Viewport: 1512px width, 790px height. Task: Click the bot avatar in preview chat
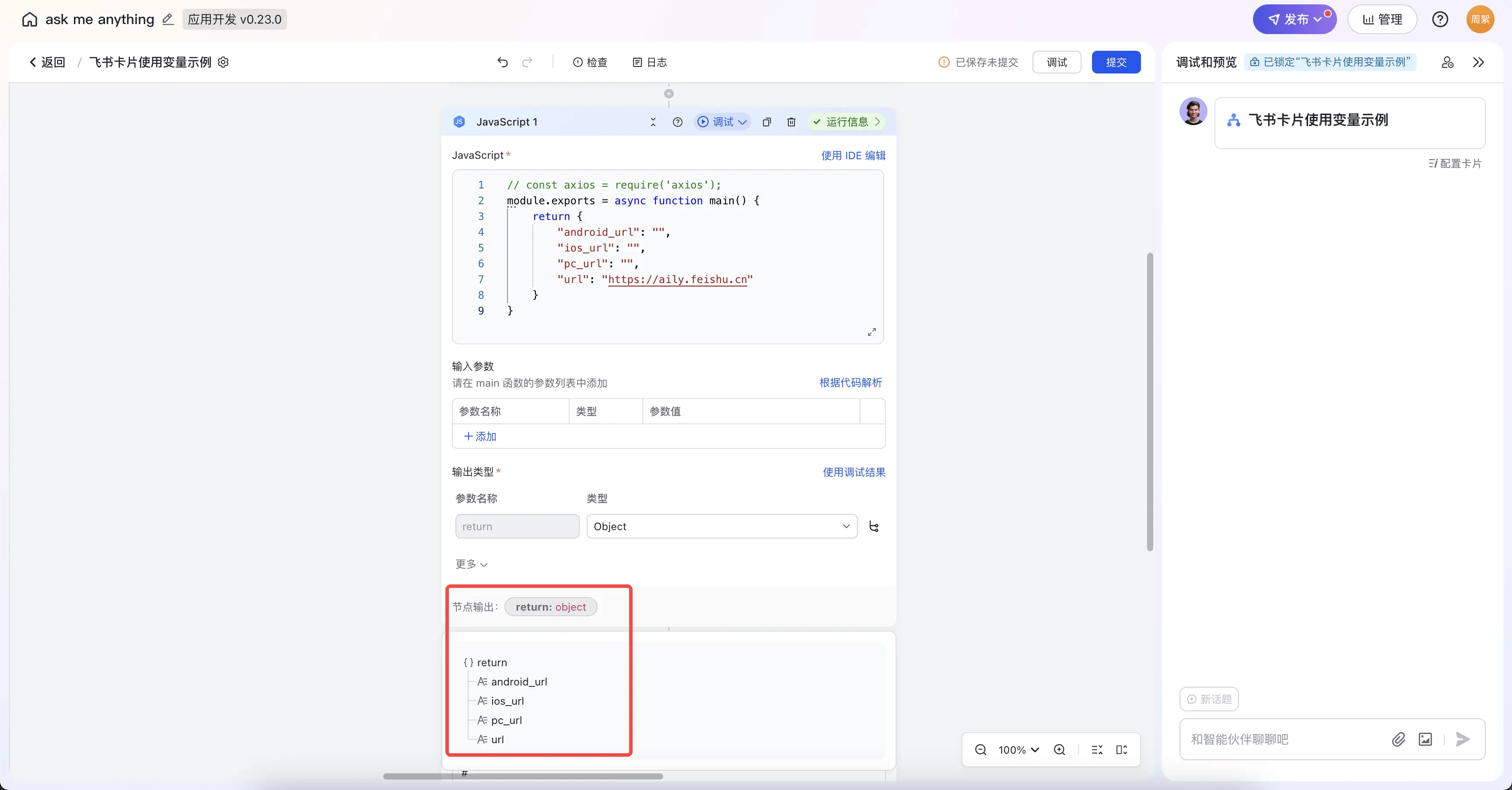[1193, 112]
